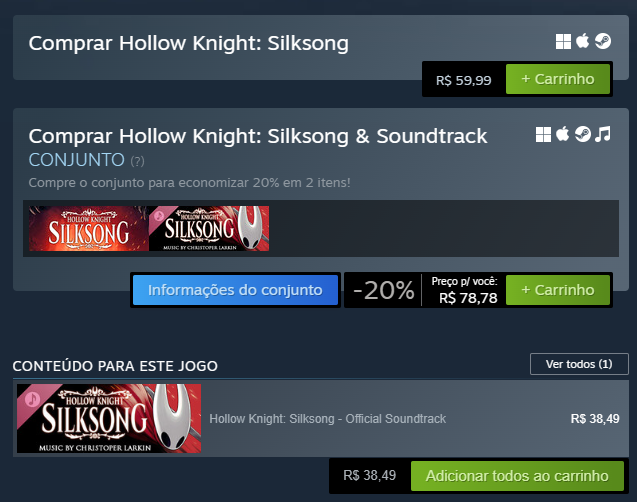
Task: Click the (?) help icon next to CONJUNTO
Action: 137,160
